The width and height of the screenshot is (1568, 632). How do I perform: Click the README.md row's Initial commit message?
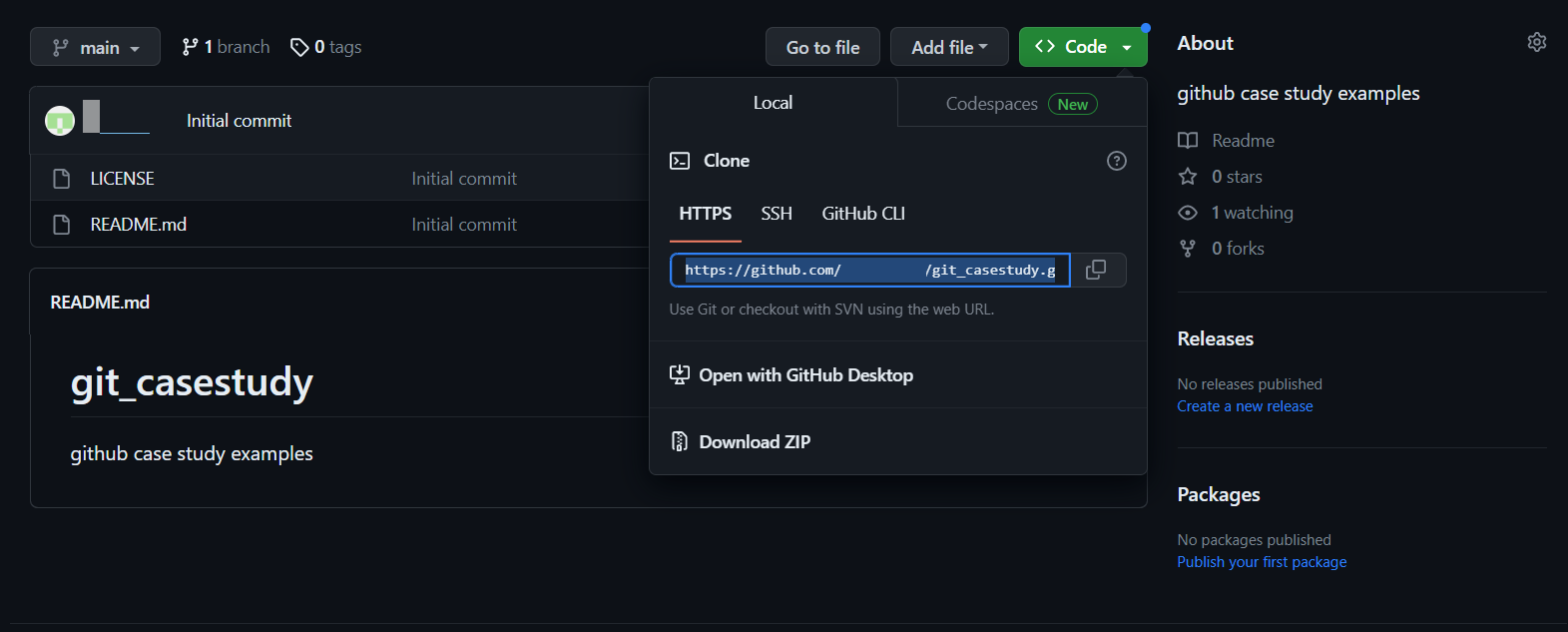[464, 225]
